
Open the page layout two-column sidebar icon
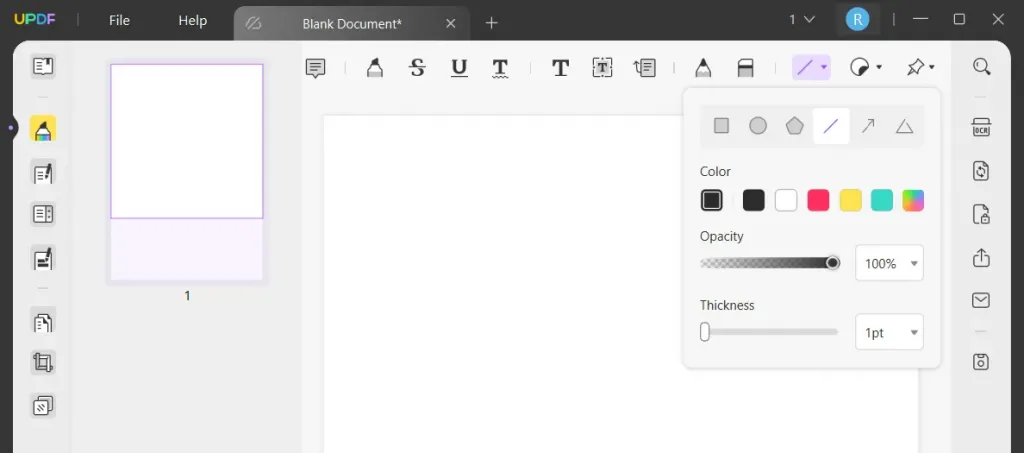point(43,214)
